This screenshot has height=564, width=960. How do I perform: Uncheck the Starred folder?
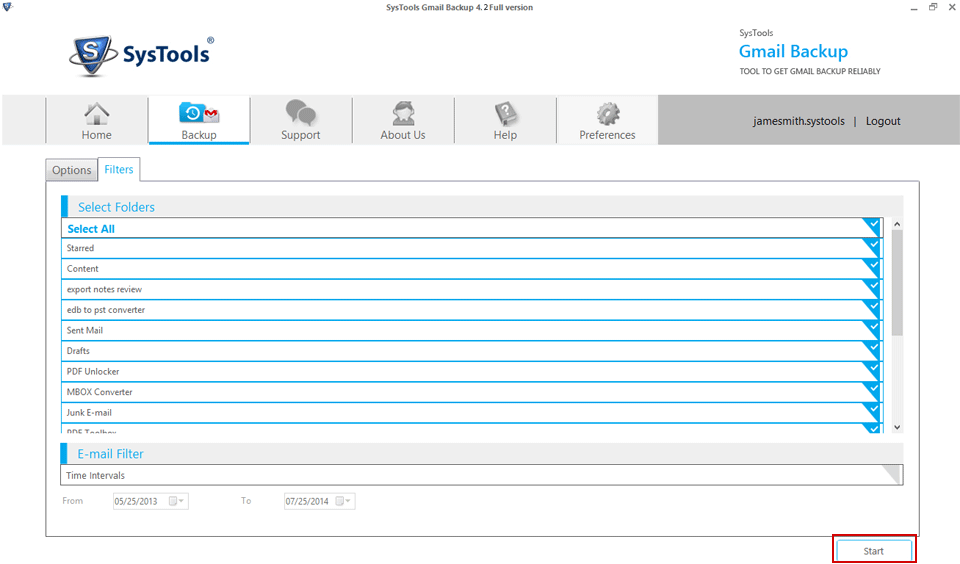(x=872, y=247)
